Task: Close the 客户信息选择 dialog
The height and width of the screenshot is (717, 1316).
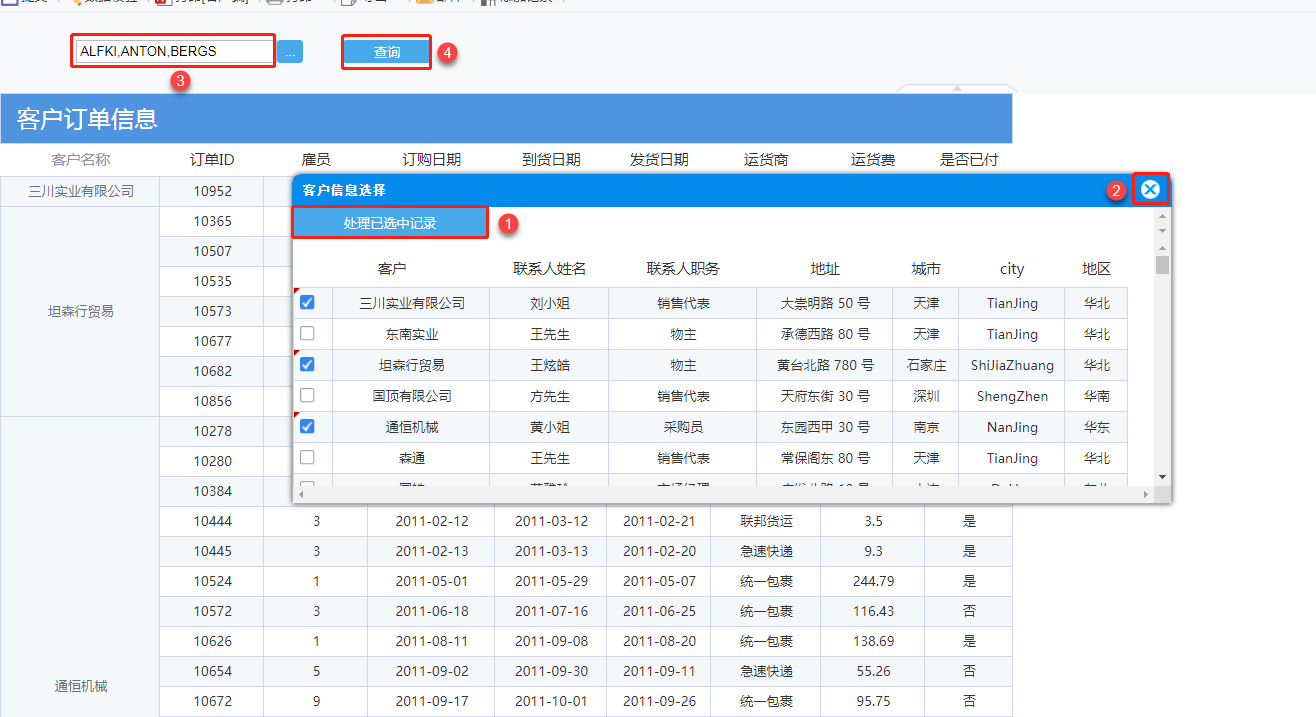Action: point(1150,189)
